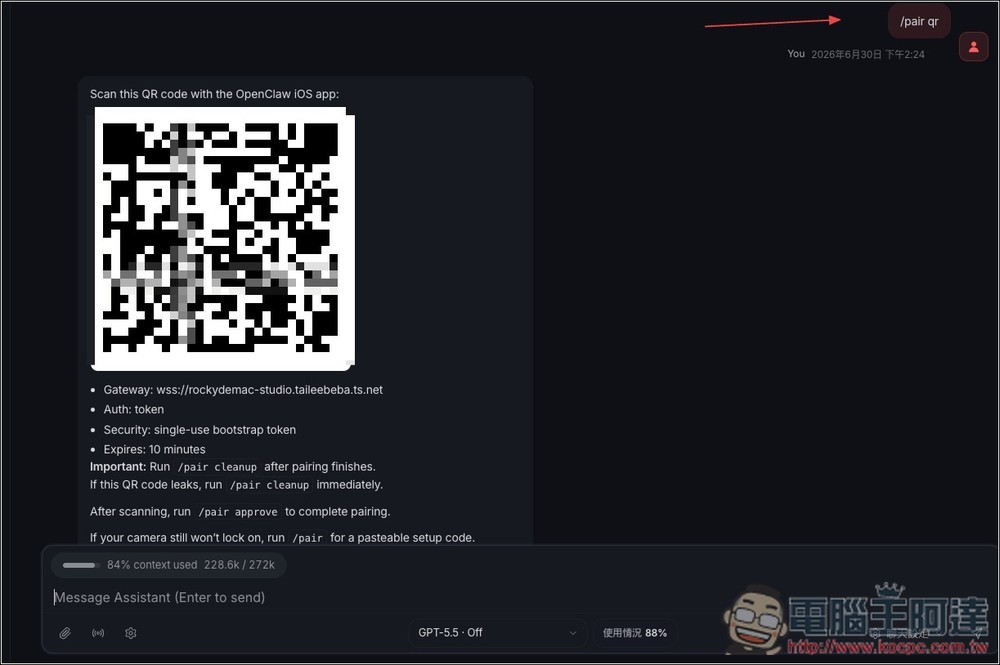
Task: Click the '/pair approve' code snippet
Action: tap(238, 511)
